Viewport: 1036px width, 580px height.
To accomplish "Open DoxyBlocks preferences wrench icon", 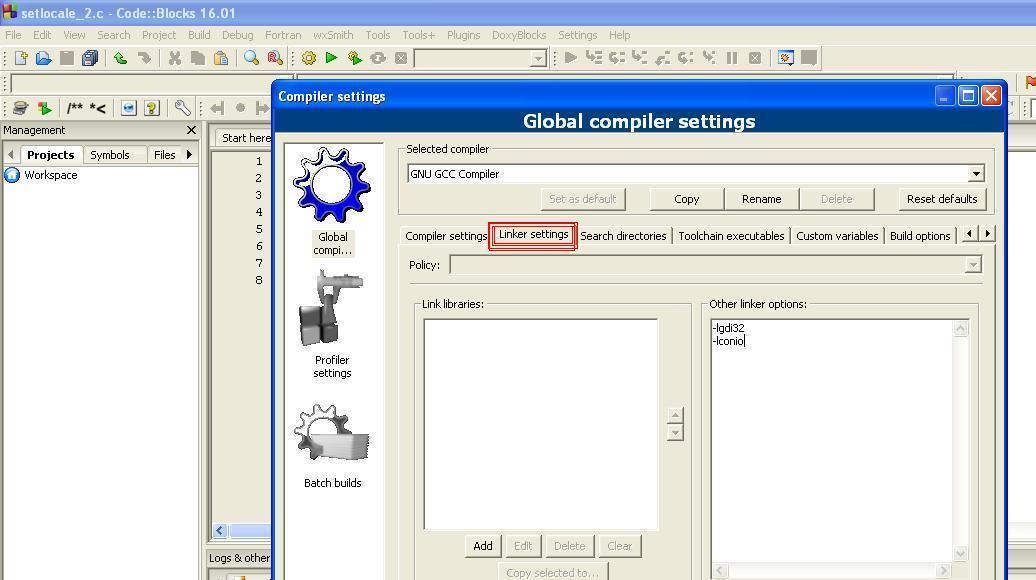I will [182, 108].
